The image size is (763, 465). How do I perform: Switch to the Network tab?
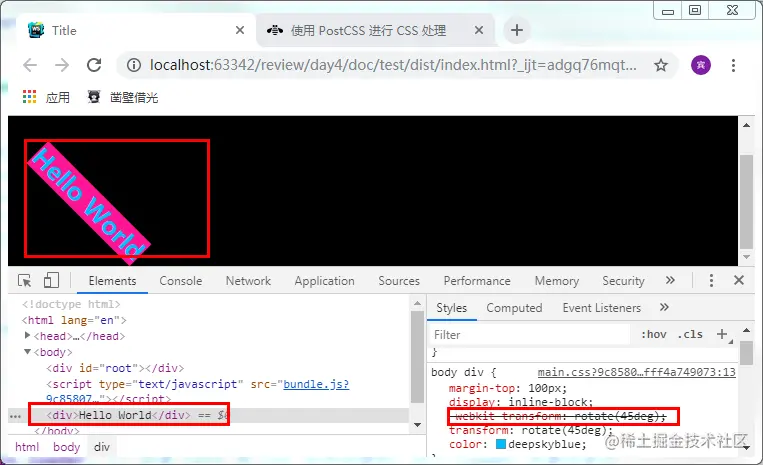[248, 281]
